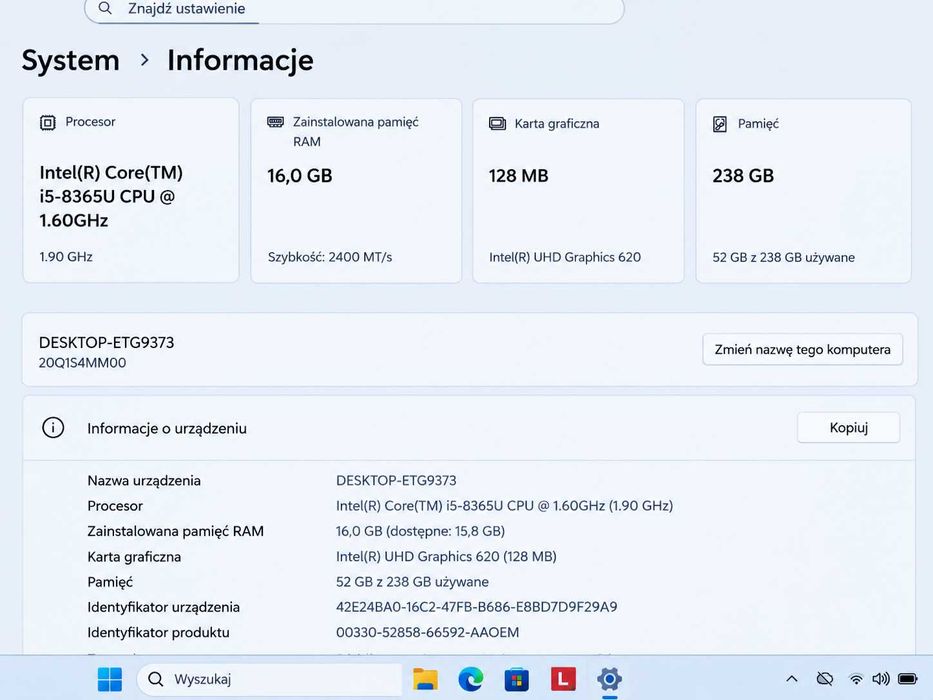Click the 1.90 GHz processor speed text
This screenshot has height=700, width=933.
point(66,257)
